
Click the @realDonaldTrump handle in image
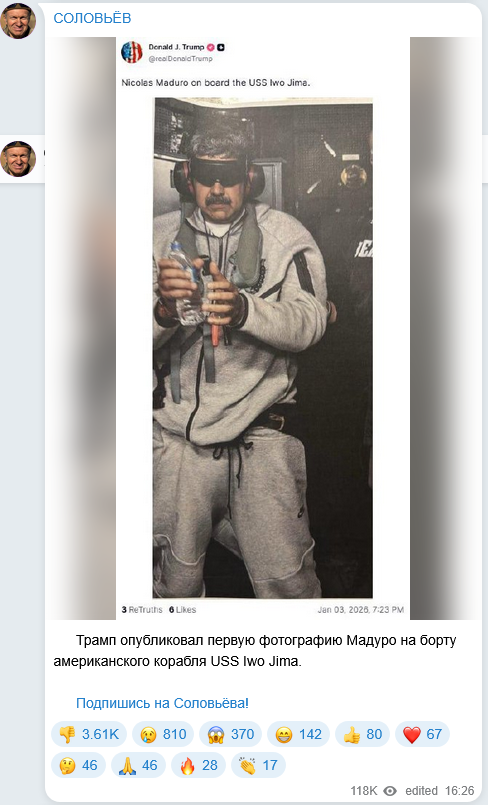coord(180,59)
